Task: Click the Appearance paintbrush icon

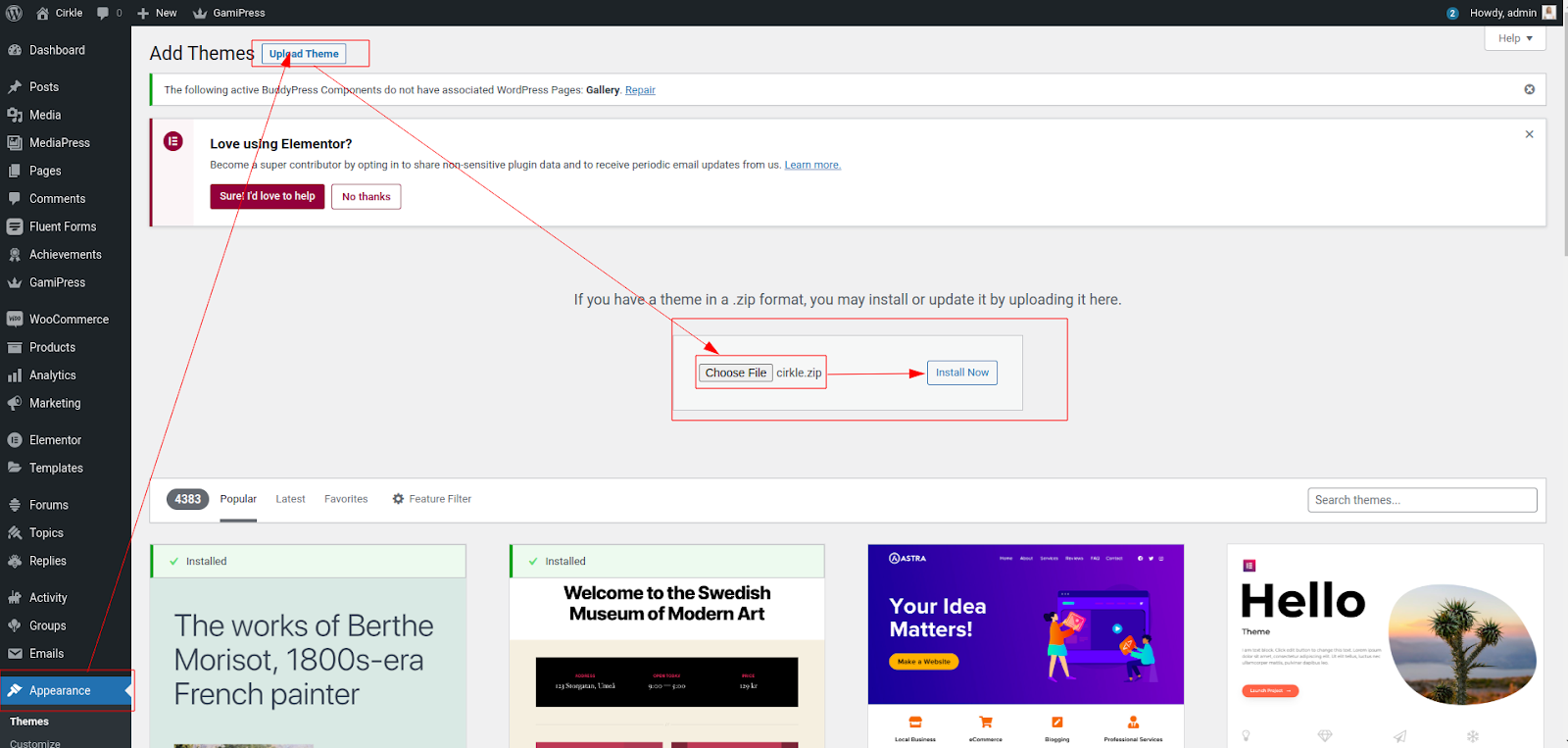Action: click(x=15, y=690)
